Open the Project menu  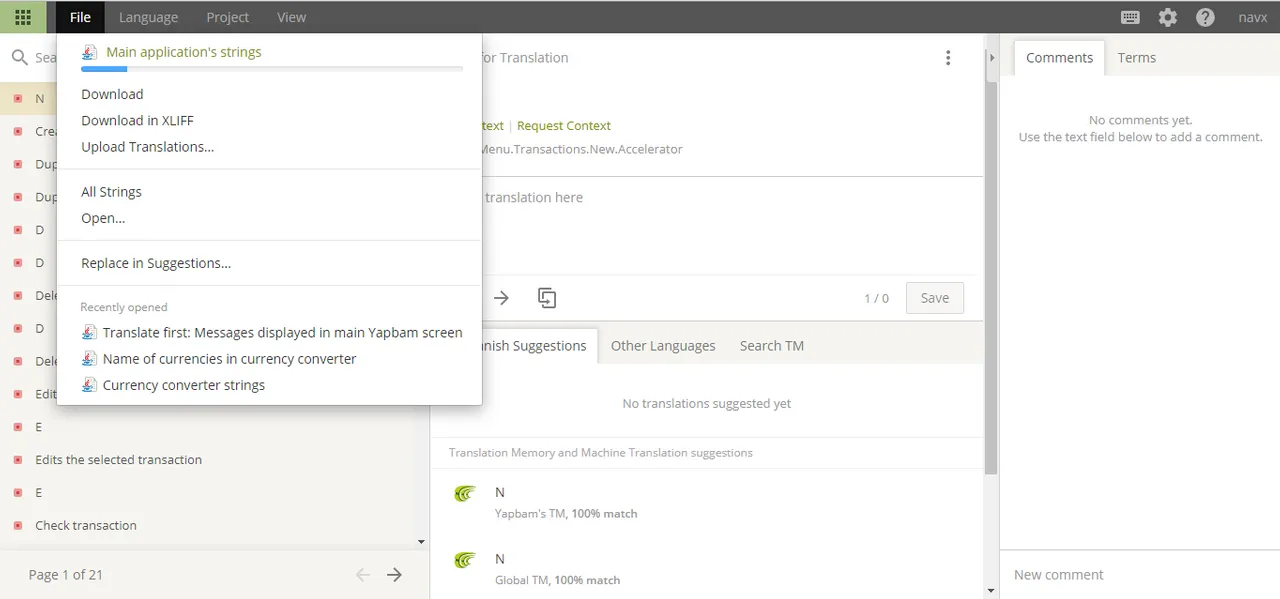pos(228,17)
